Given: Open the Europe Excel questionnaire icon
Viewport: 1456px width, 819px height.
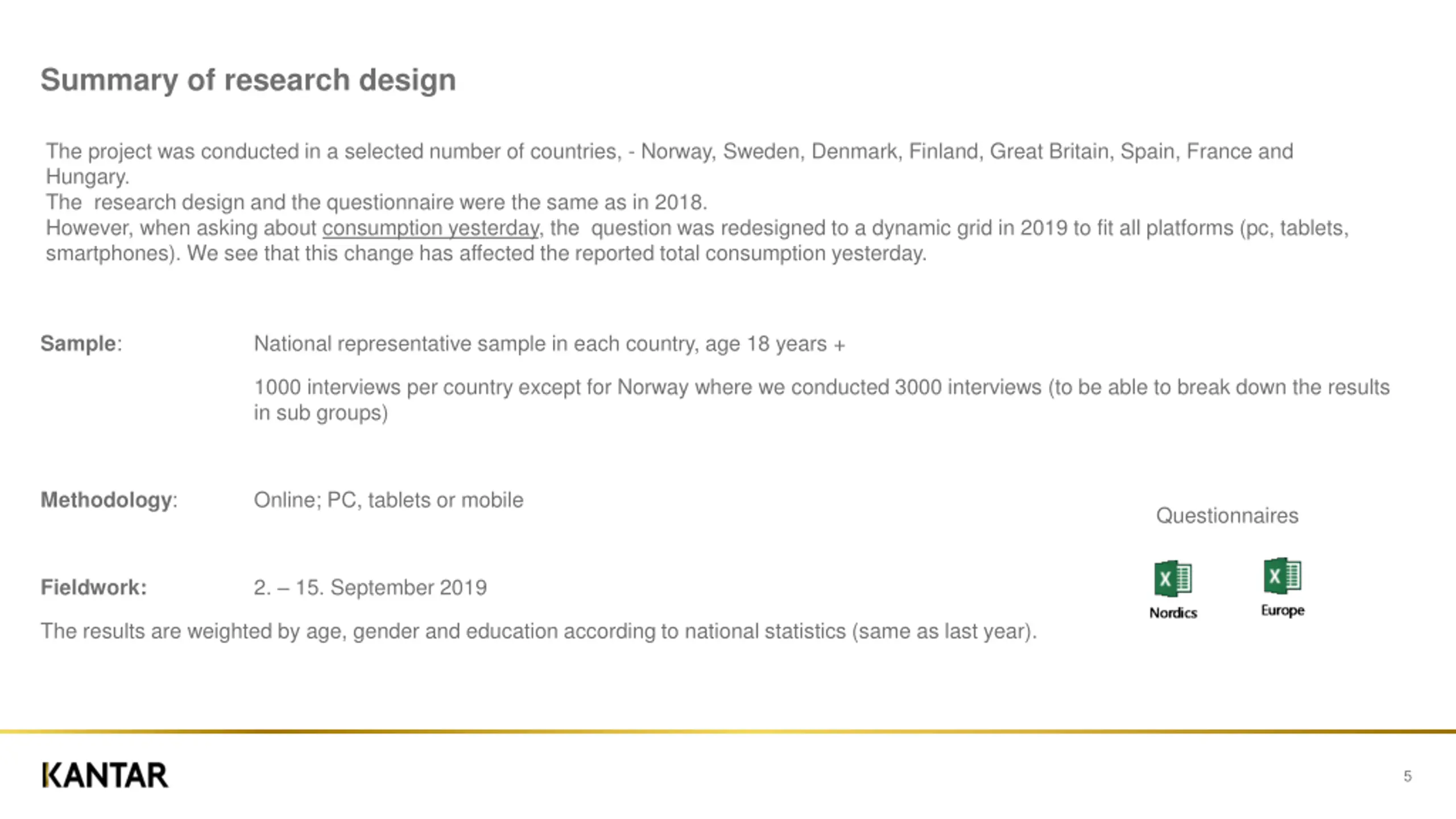Looking at the screenshot, I should pos(1282,576).
